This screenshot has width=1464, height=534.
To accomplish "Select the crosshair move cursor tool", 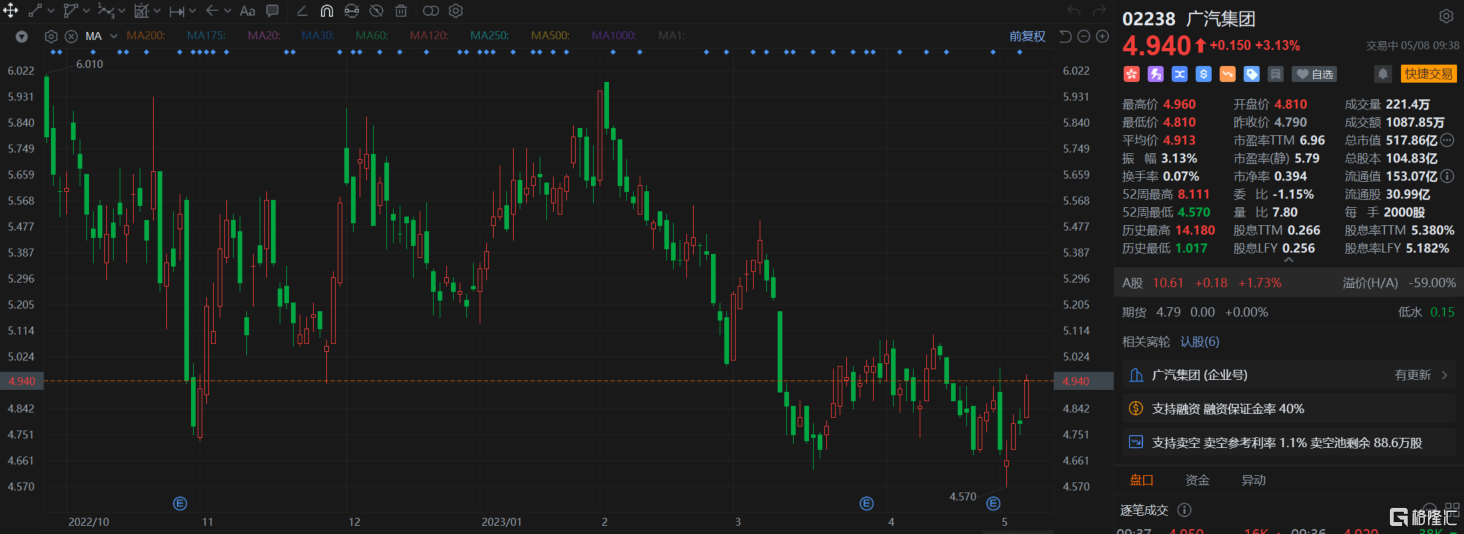I will (11, 12).
